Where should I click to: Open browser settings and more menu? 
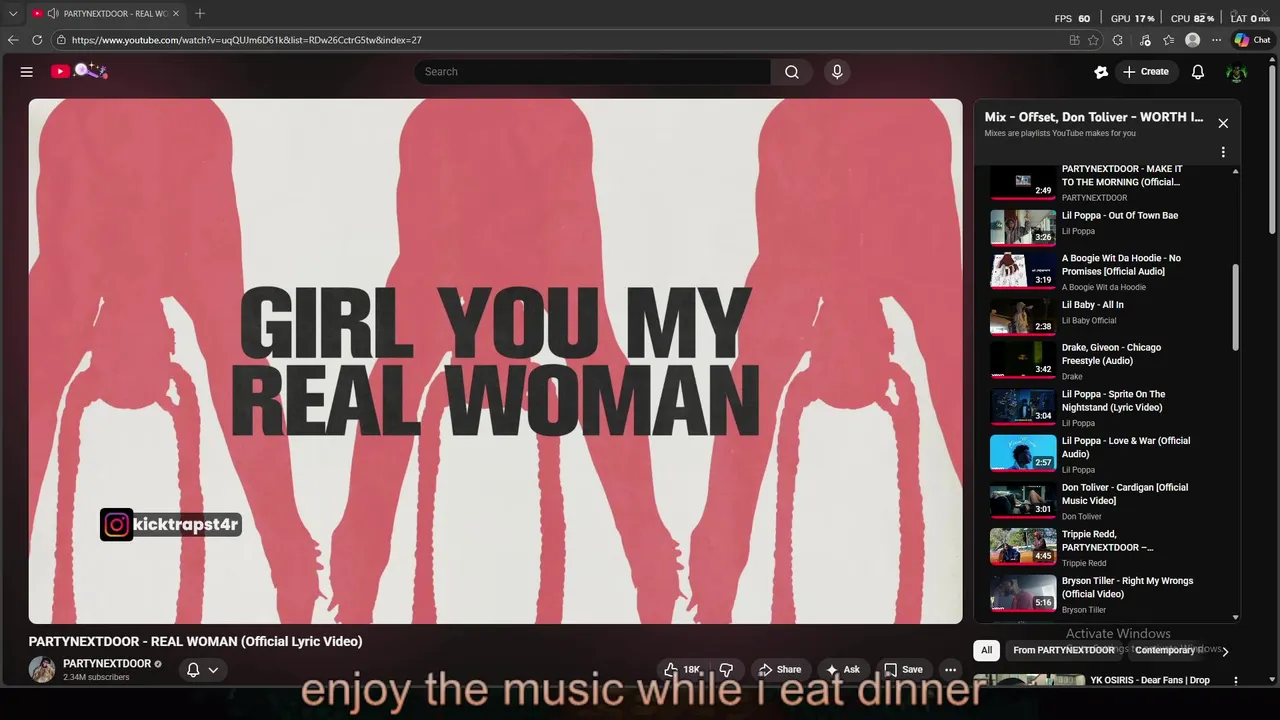point(1216,40)
